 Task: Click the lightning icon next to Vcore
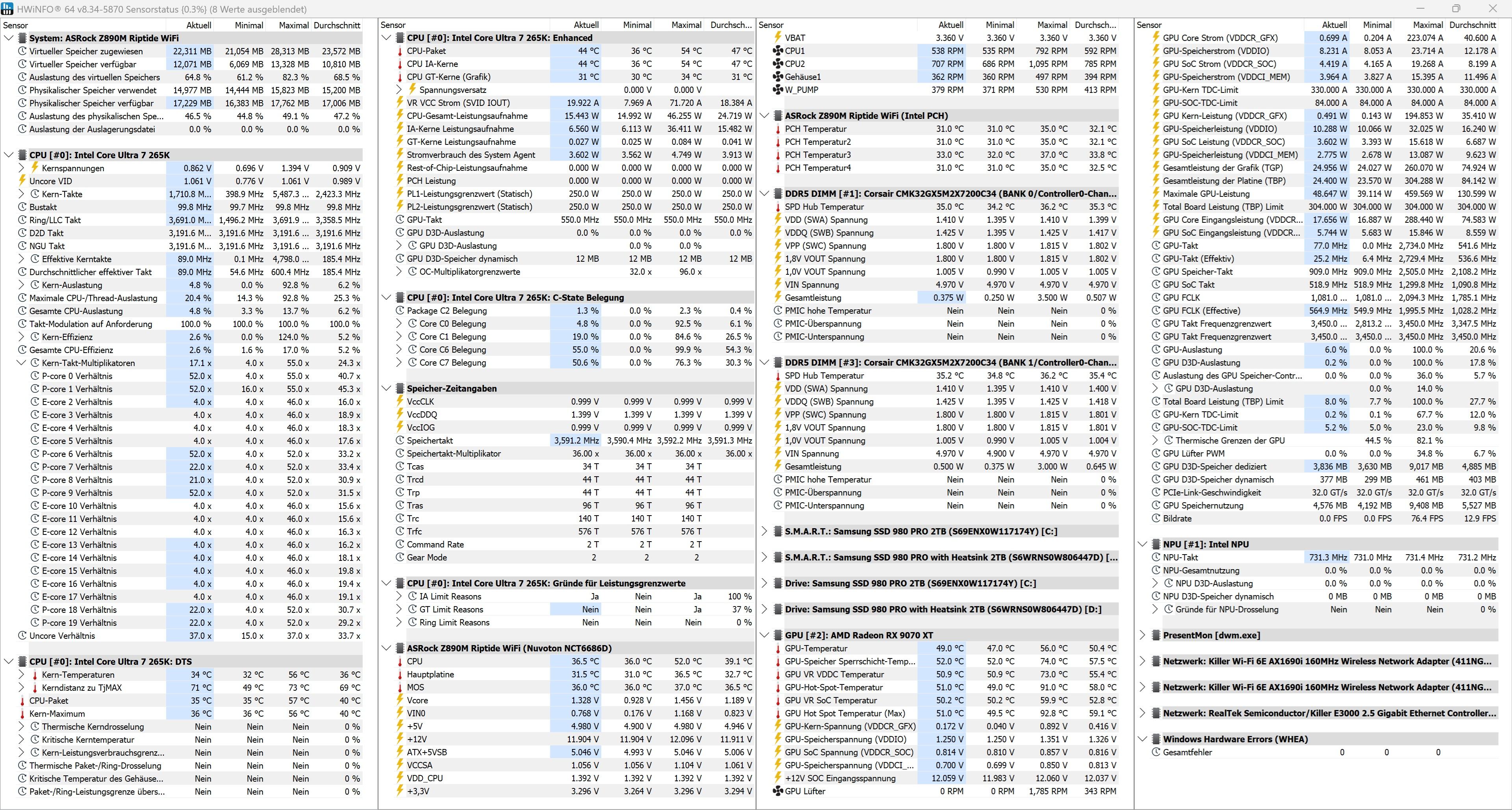tap(400, 700)
